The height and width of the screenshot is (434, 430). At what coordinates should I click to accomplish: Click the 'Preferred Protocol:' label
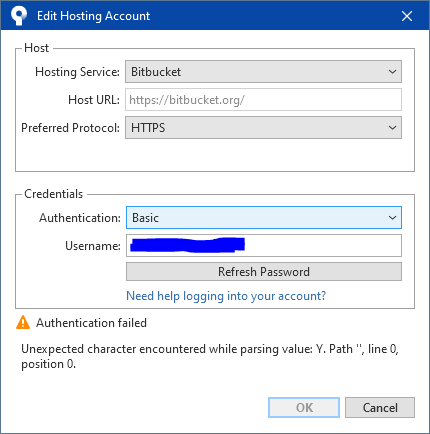pos(70,128)
